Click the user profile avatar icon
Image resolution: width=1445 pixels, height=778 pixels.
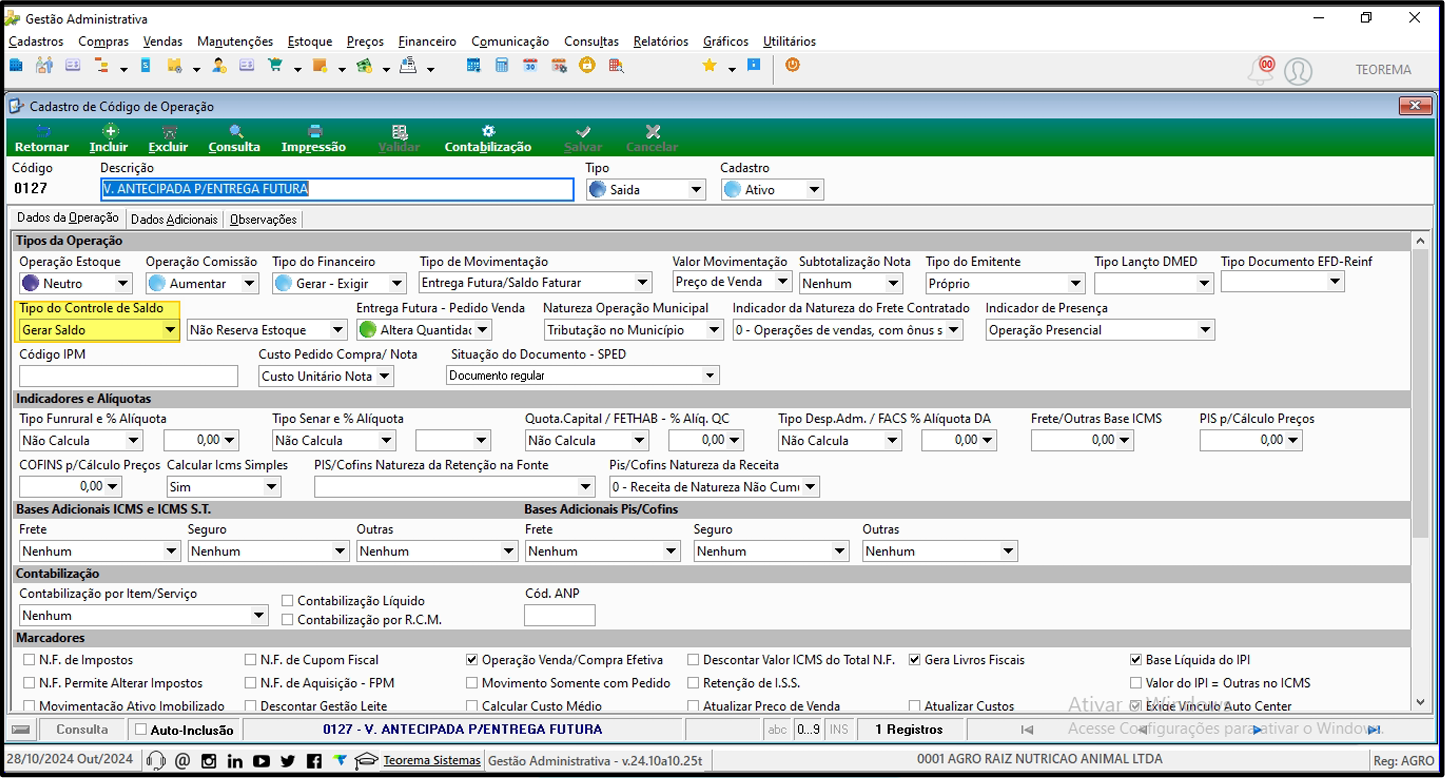click(1298, 71)
